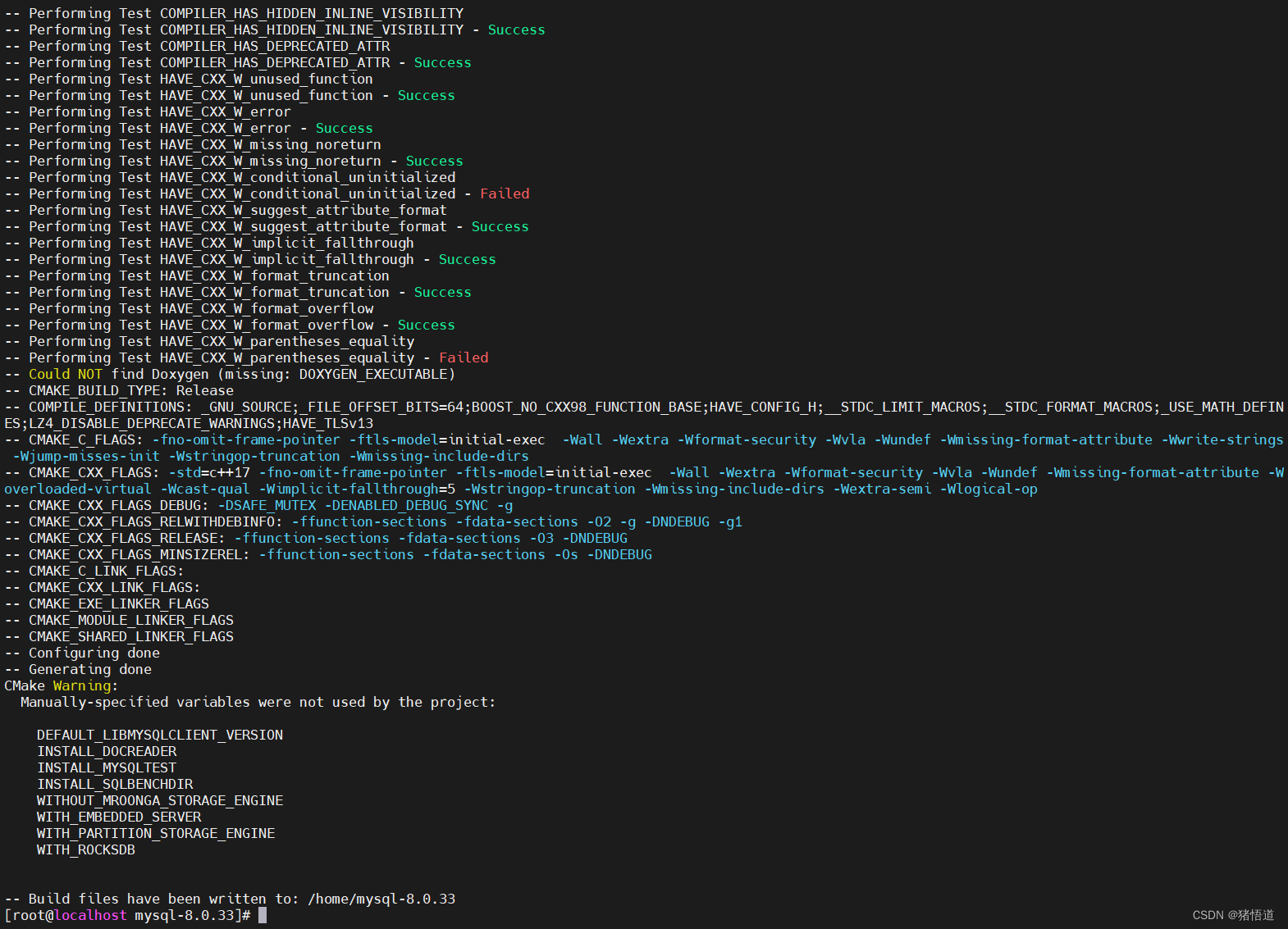Screen dimensions: 1288x929
Task: Click the 'Success' after suggest_attribute_format
Action: point(500,226)
